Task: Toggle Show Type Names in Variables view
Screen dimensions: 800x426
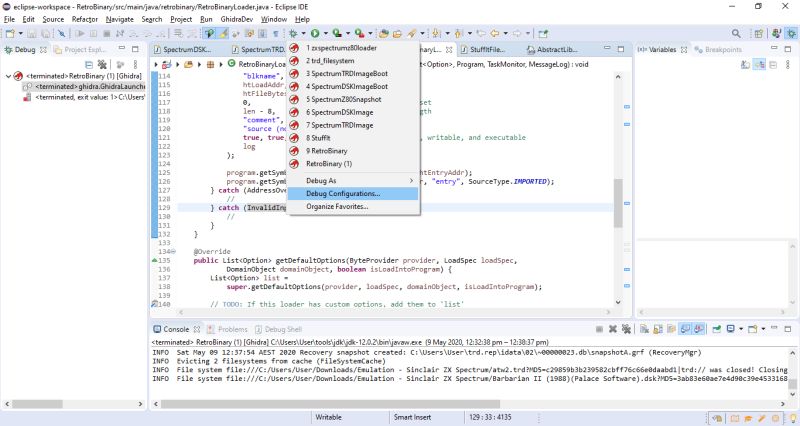Action: [745, 64]
